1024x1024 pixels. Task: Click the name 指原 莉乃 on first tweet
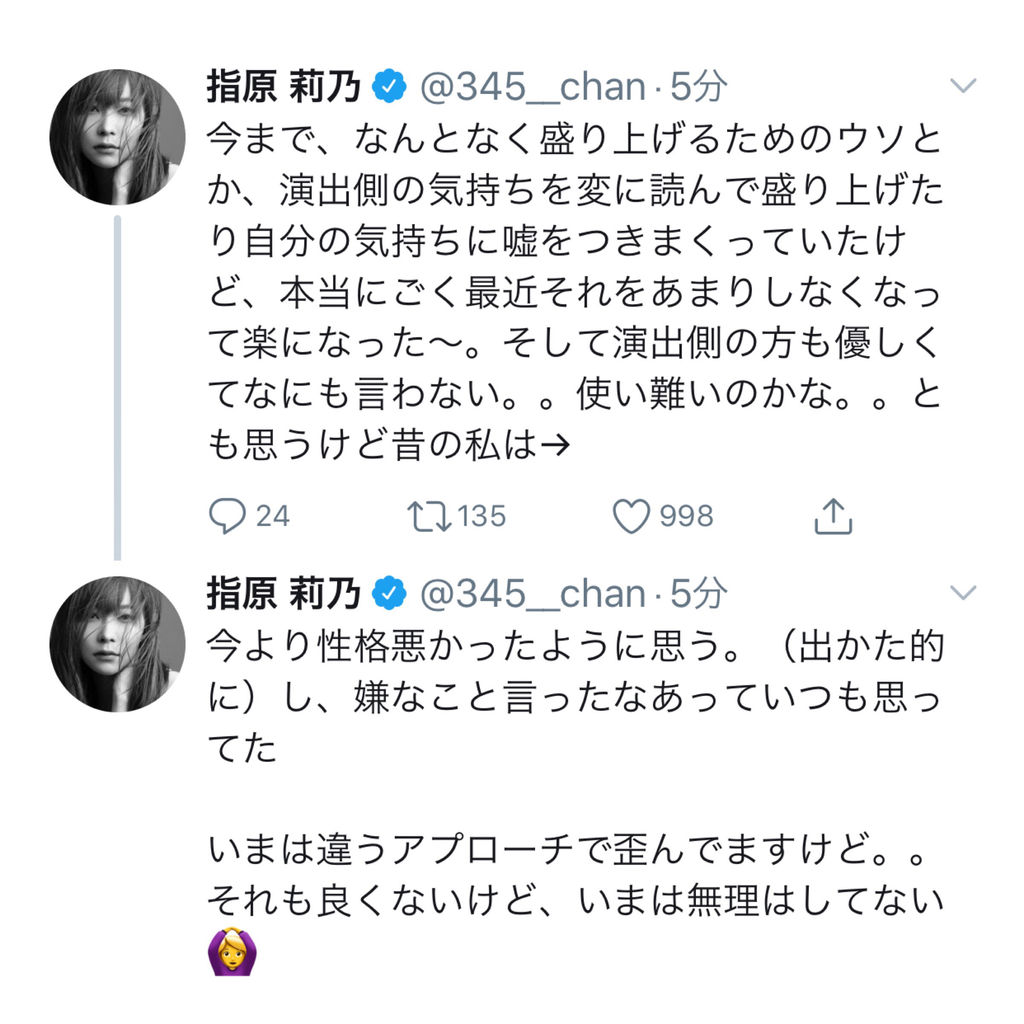[x=284, y=88]
